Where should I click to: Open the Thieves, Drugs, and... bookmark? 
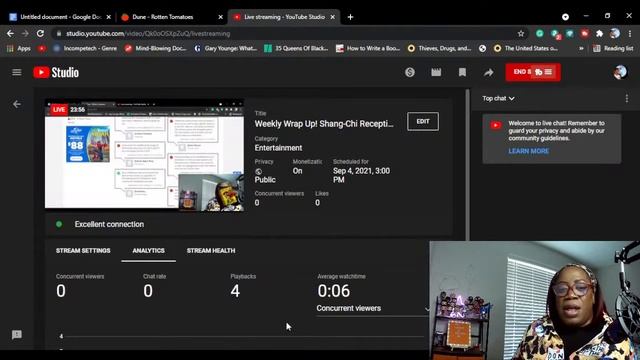pyautogui.click(x=440, y=48)
